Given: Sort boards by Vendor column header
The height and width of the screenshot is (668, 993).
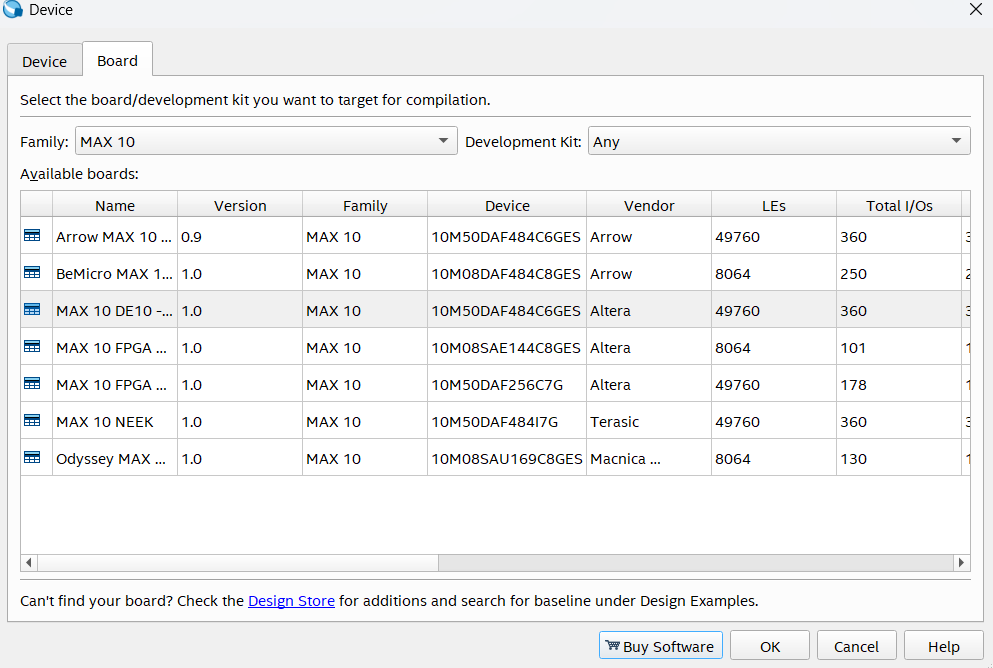Looking at the screenshot, I should coord(649,205).
